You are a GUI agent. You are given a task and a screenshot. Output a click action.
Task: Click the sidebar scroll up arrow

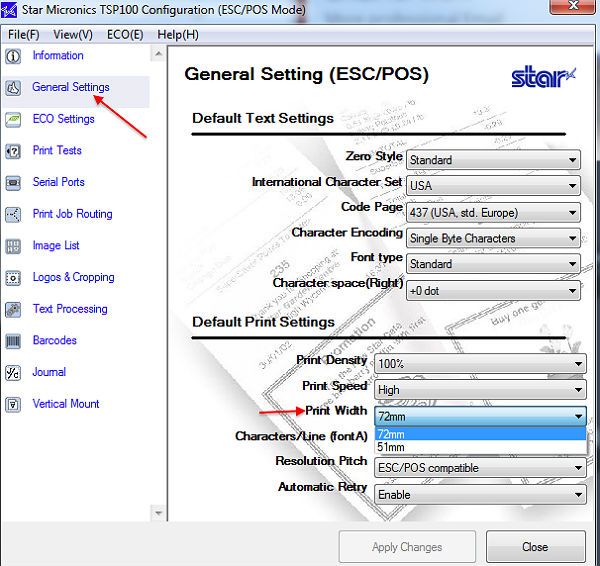click(158, 54)
